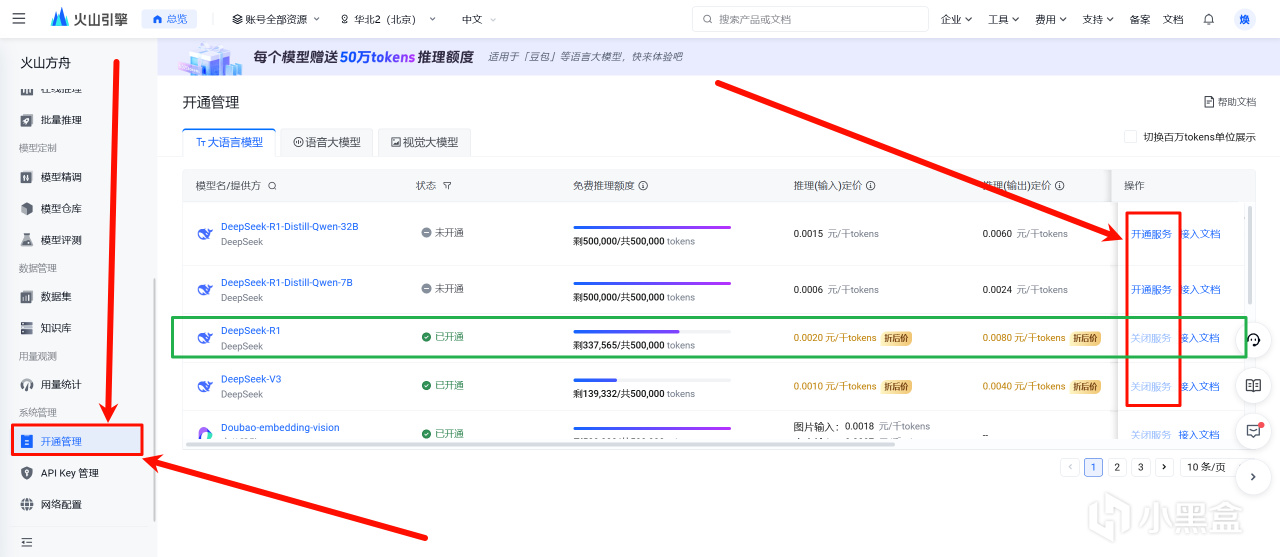Click 开通服务 for DeepSeek-R1-Distill-Qwen-32B
The height and width of the screenshot is (557, 1280).
[1151, 234]
